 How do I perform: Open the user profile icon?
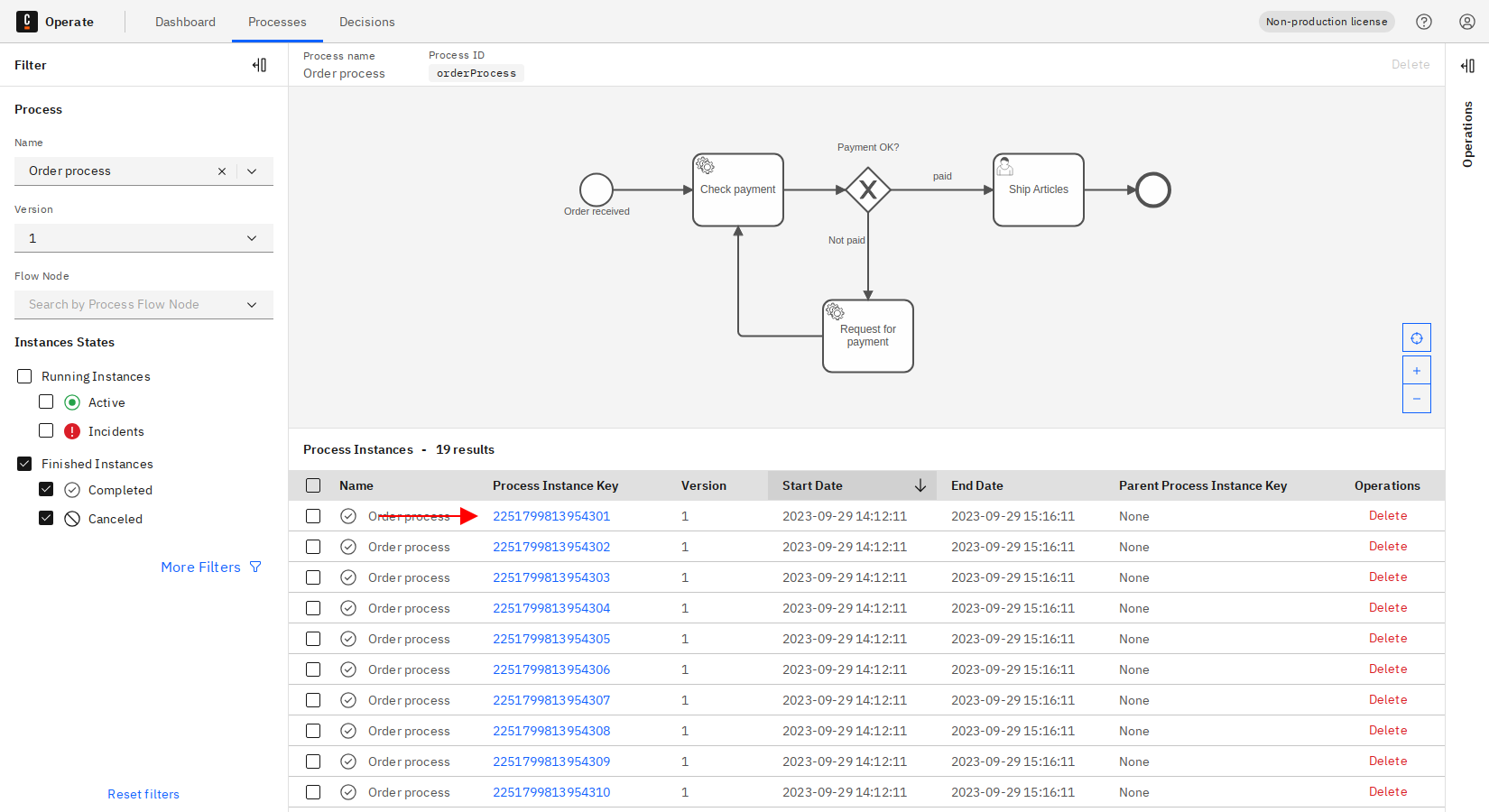coord(1466,21)
